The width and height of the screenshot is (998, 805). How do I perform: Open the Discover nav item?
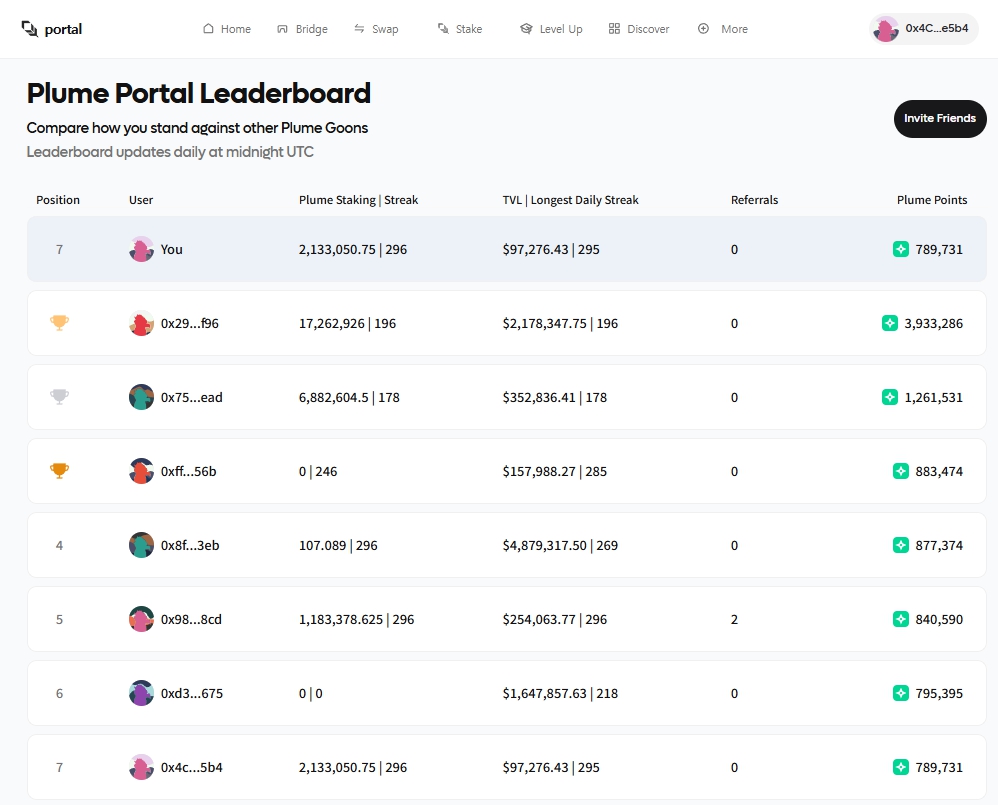pyautogui.click(x=639, y=29)
